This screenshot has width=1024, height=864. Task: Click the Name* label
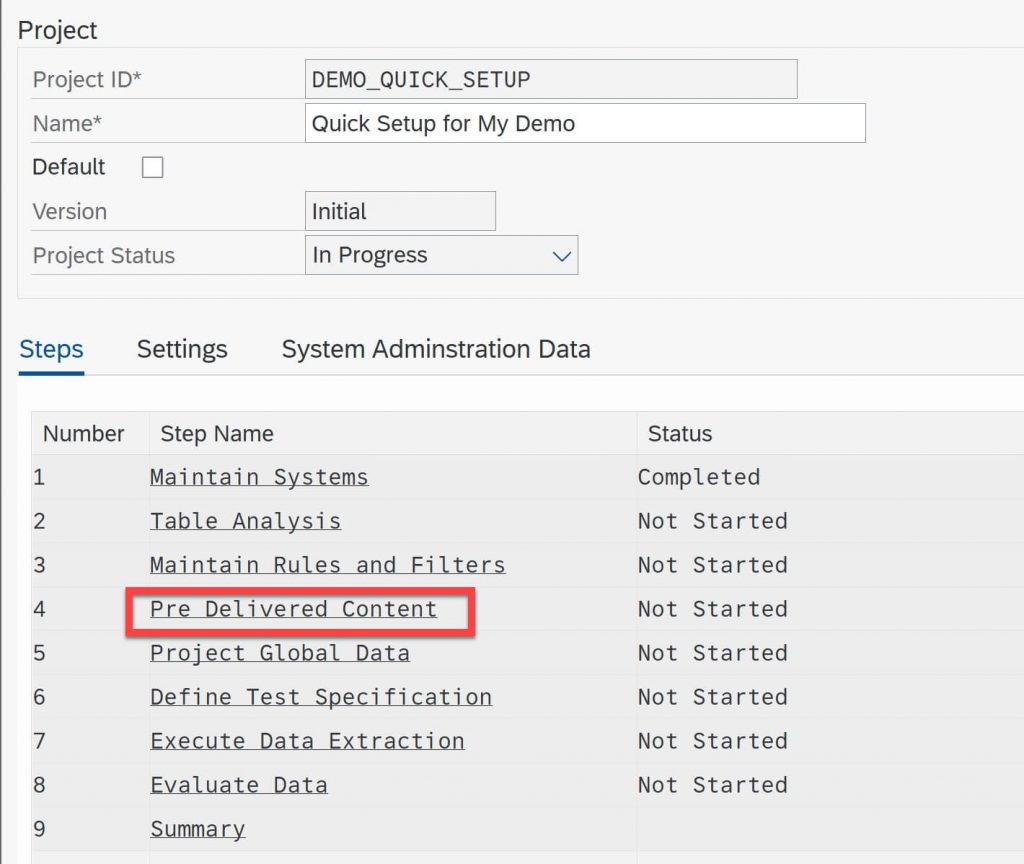(x=67, y=123)
